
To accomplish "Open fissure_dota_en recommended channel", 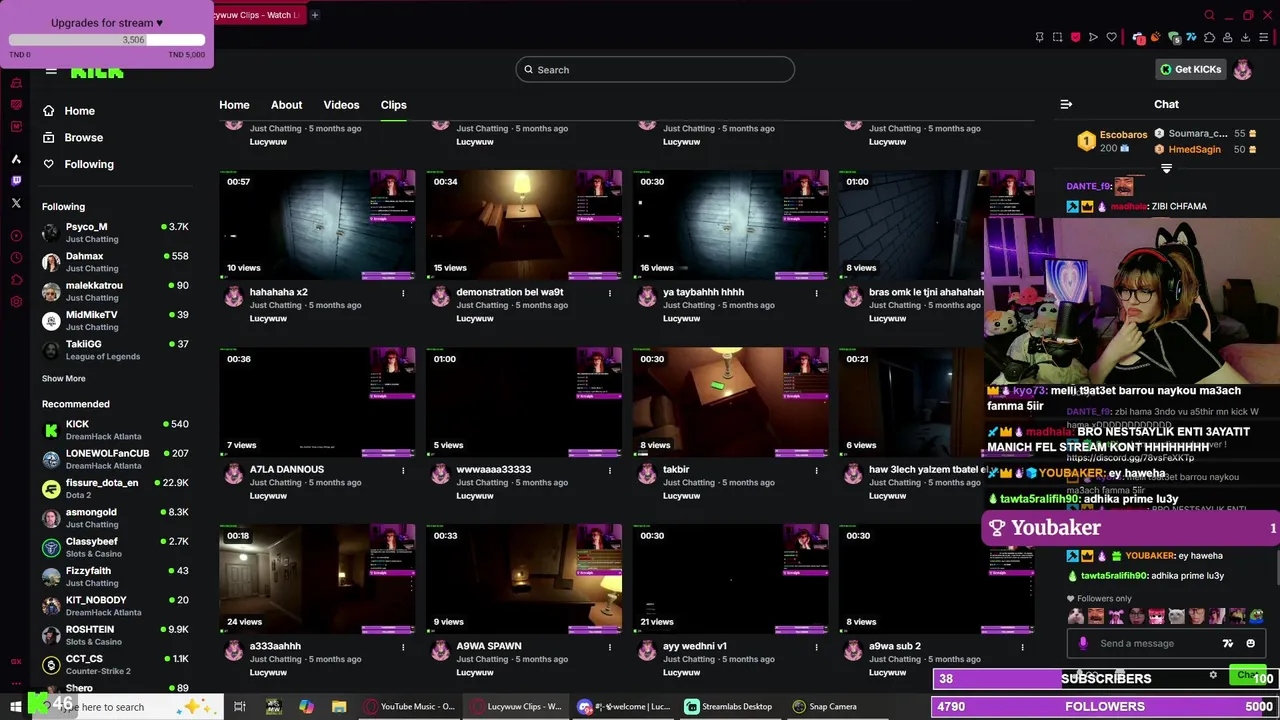I will [115, 488].
